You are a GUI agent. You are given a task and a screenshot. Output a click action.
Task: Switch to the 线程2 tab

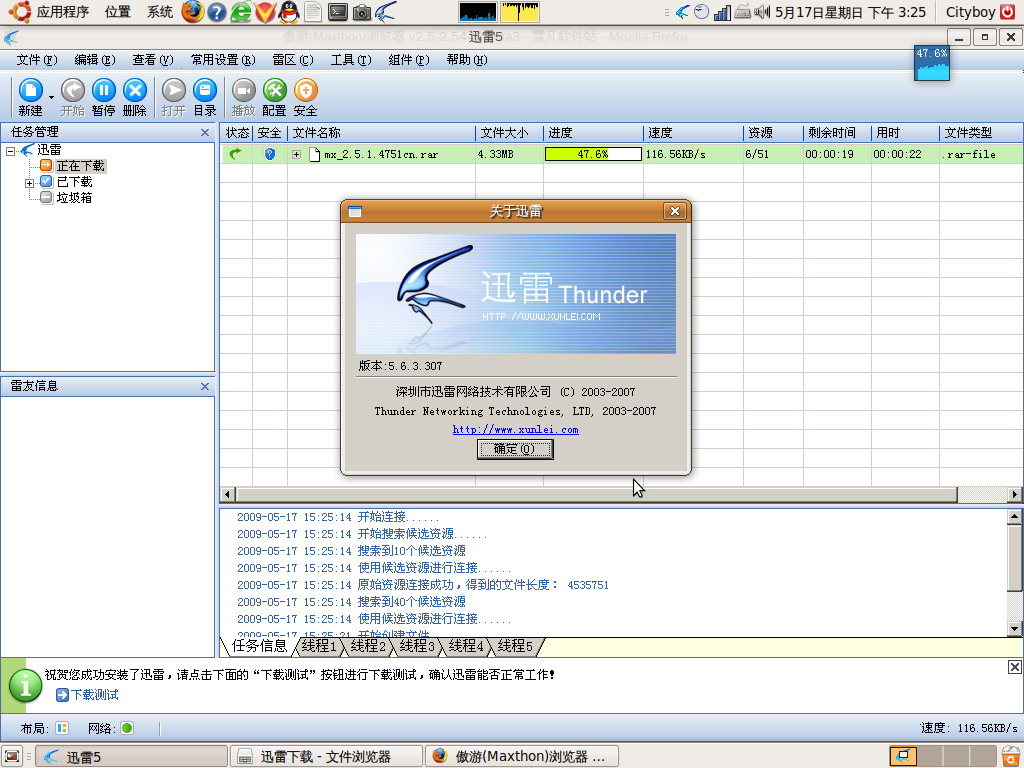[368, 647]
